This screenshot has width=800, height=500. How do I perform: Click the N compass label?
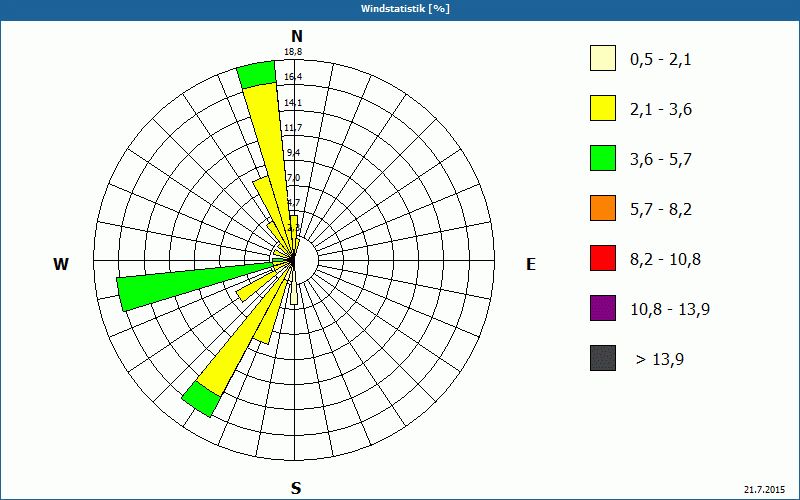point(297,36)
